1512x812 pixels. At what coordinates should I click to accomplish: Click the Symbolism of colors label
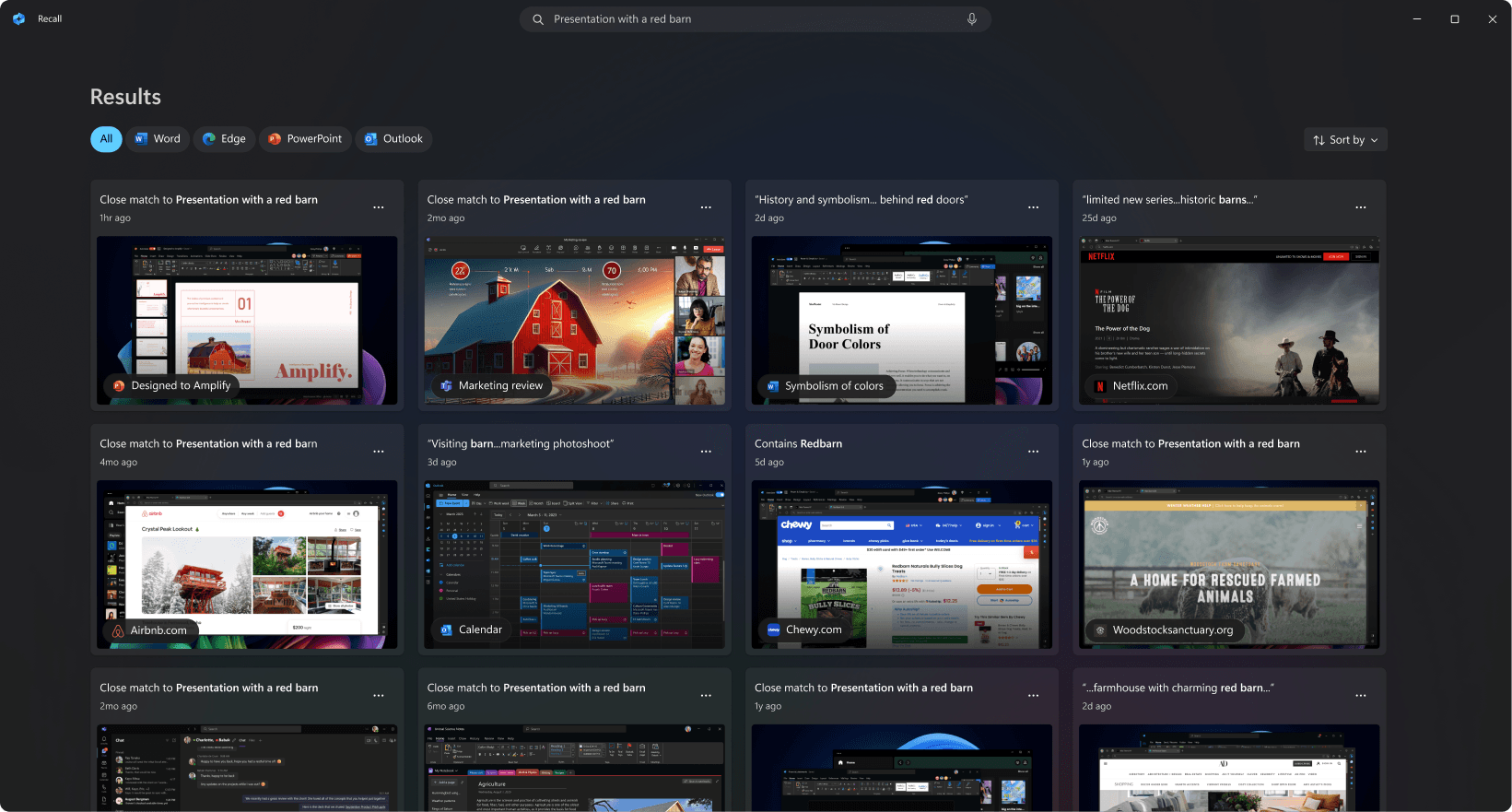click(x=825, y=386)
